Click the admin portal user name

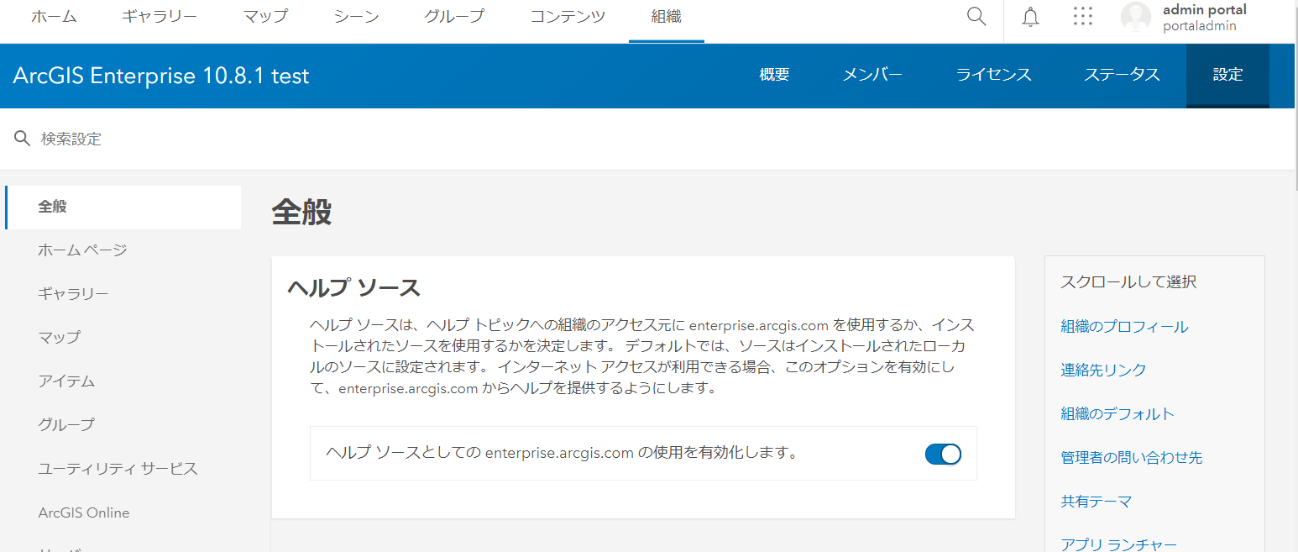(1204, 10)
